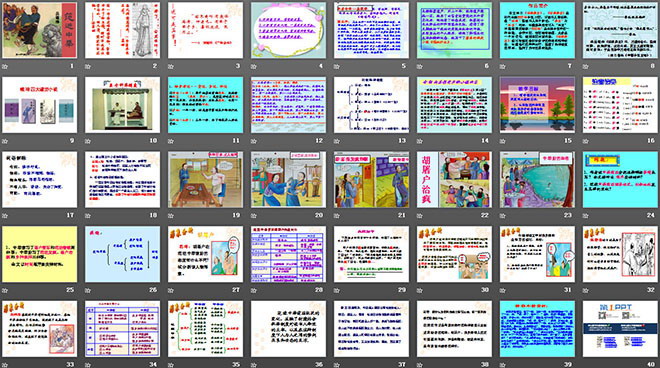Choose the 胡屠户治疯 slide 22 thumbnail
Screen dimensions: 660x368
coord(454,179)
